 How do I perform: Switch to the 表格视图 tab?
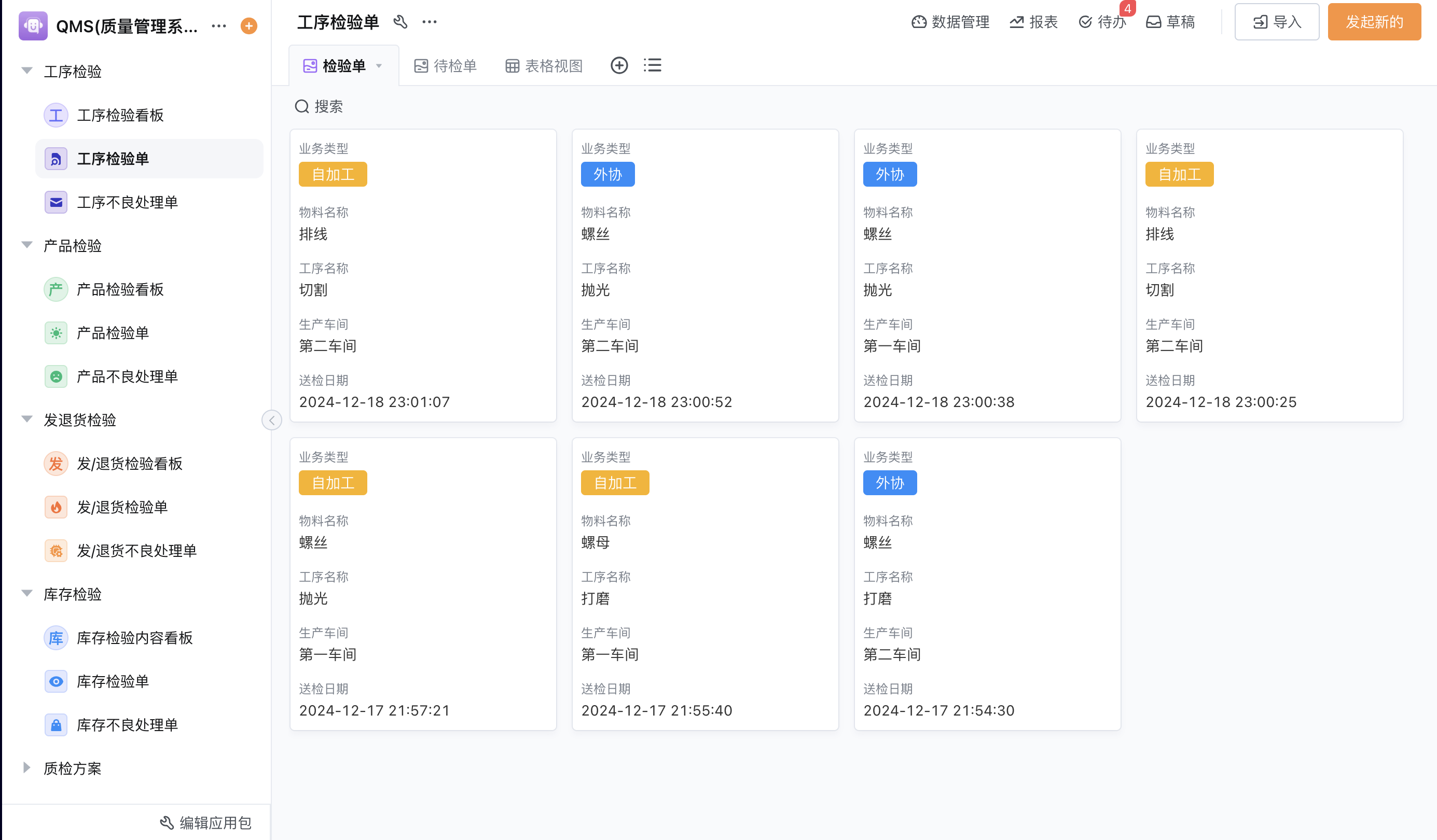click(x=544, y=66)
